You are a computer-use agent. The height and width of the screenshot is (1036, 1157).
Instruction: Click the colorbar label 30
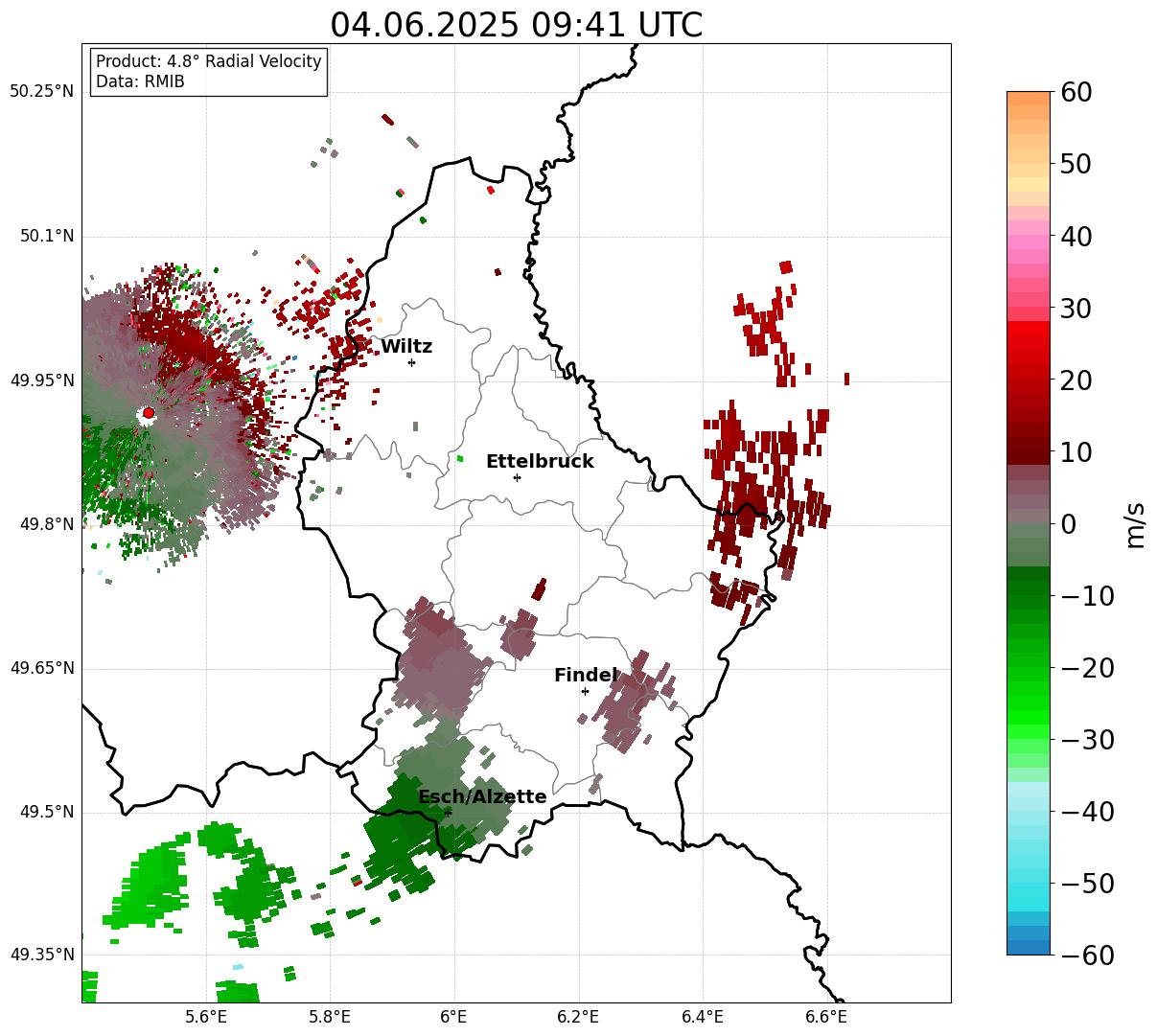1076,308
